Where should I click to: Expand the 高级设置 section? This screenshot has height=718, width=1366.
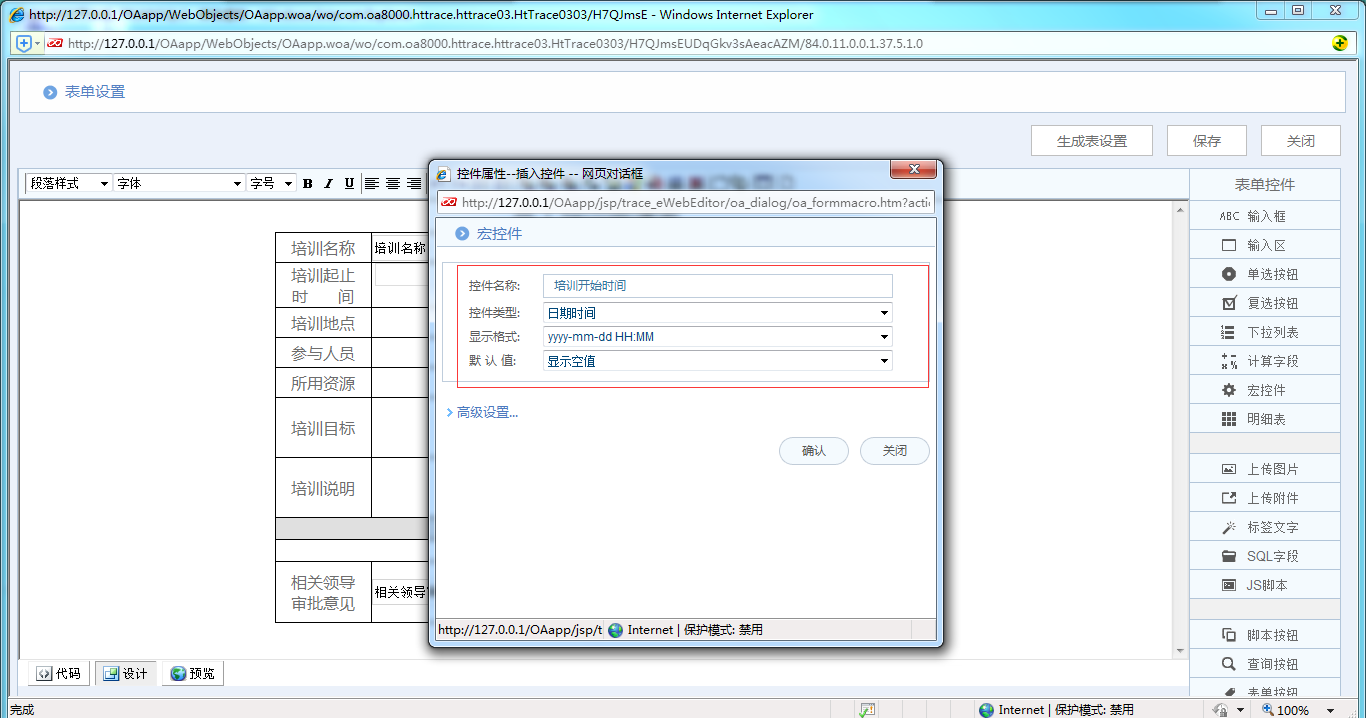[x=481, y=412]
